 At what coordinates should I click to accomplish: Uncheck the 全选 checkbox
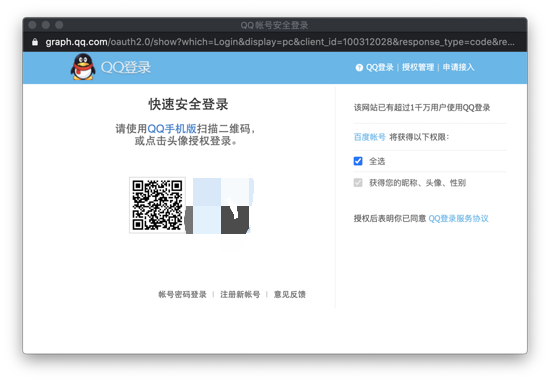(x=358, y=161)
